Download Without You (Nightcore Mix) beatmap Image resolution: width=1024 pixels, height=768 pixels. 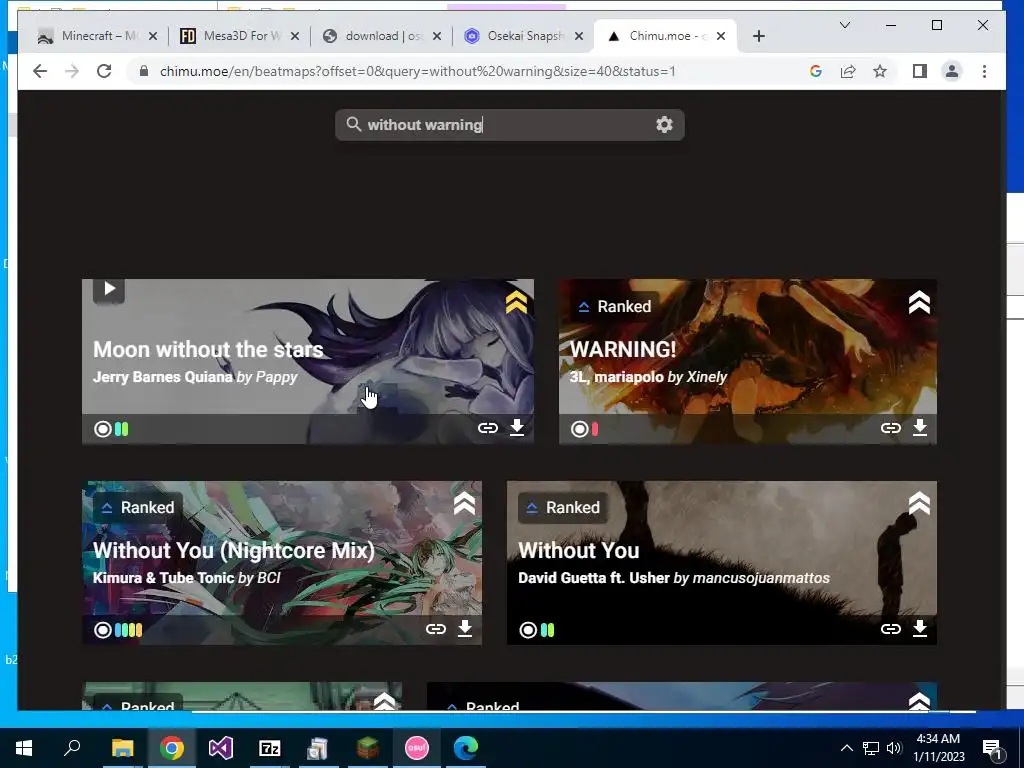464,628
